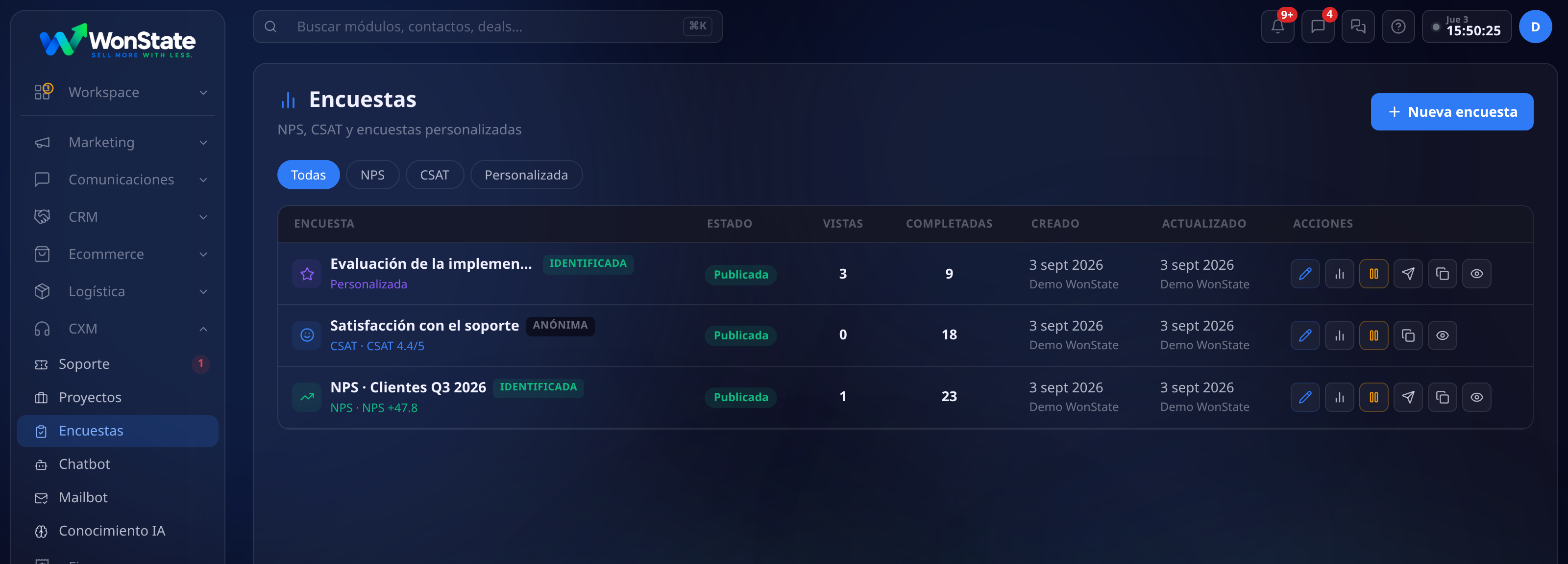Image resolution: width=1568 pixels, height=564 pixels.
Task: Filter surveys by Personalizada
Action: (526, 175)
